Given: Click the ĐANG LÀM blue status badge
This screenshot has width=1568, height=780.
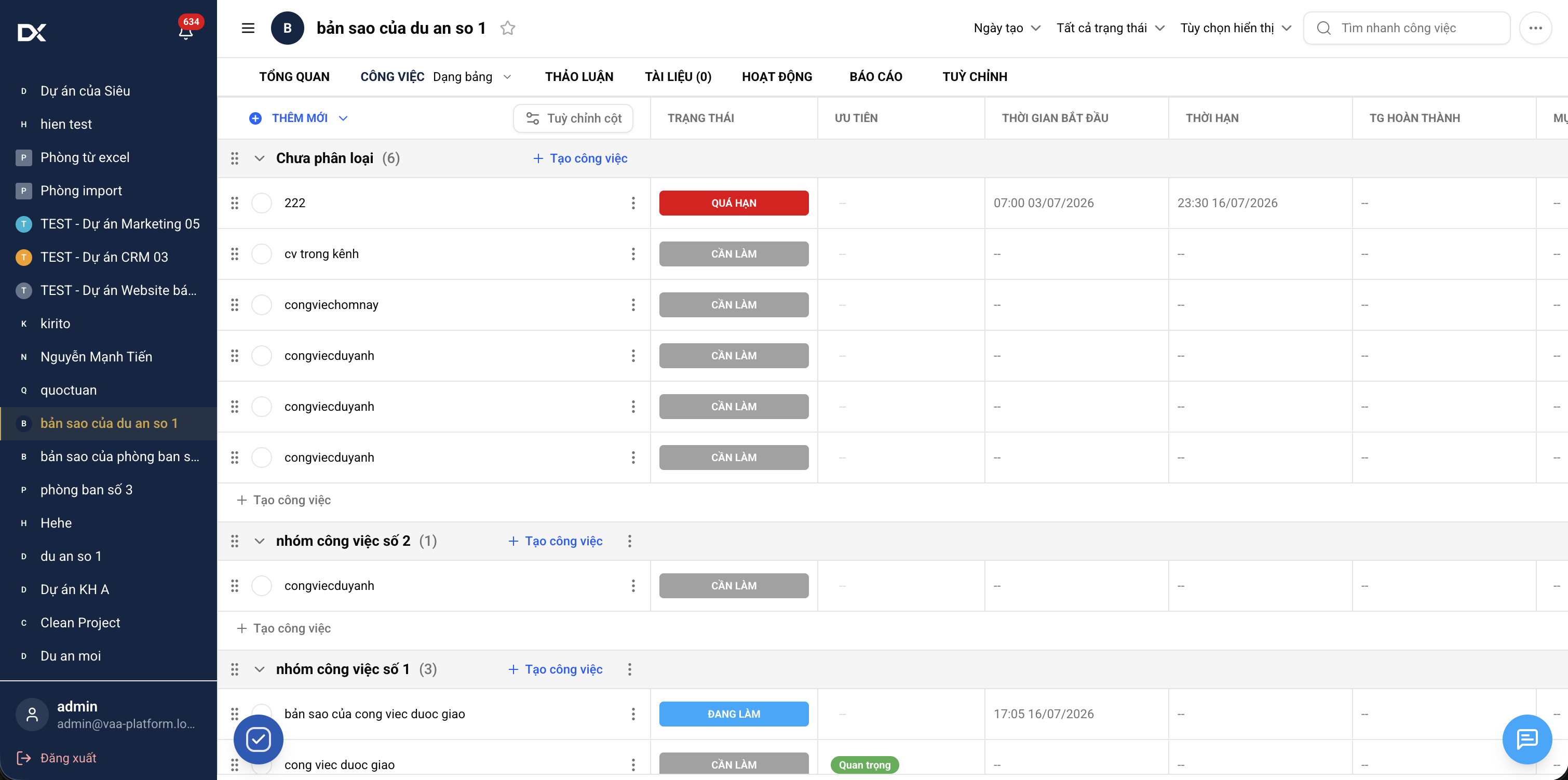Looking at the screenshot, I should (x=734, y=714).
